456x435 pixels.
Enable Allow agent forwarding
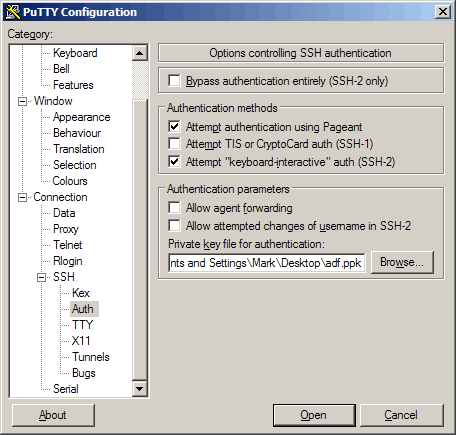174,208
